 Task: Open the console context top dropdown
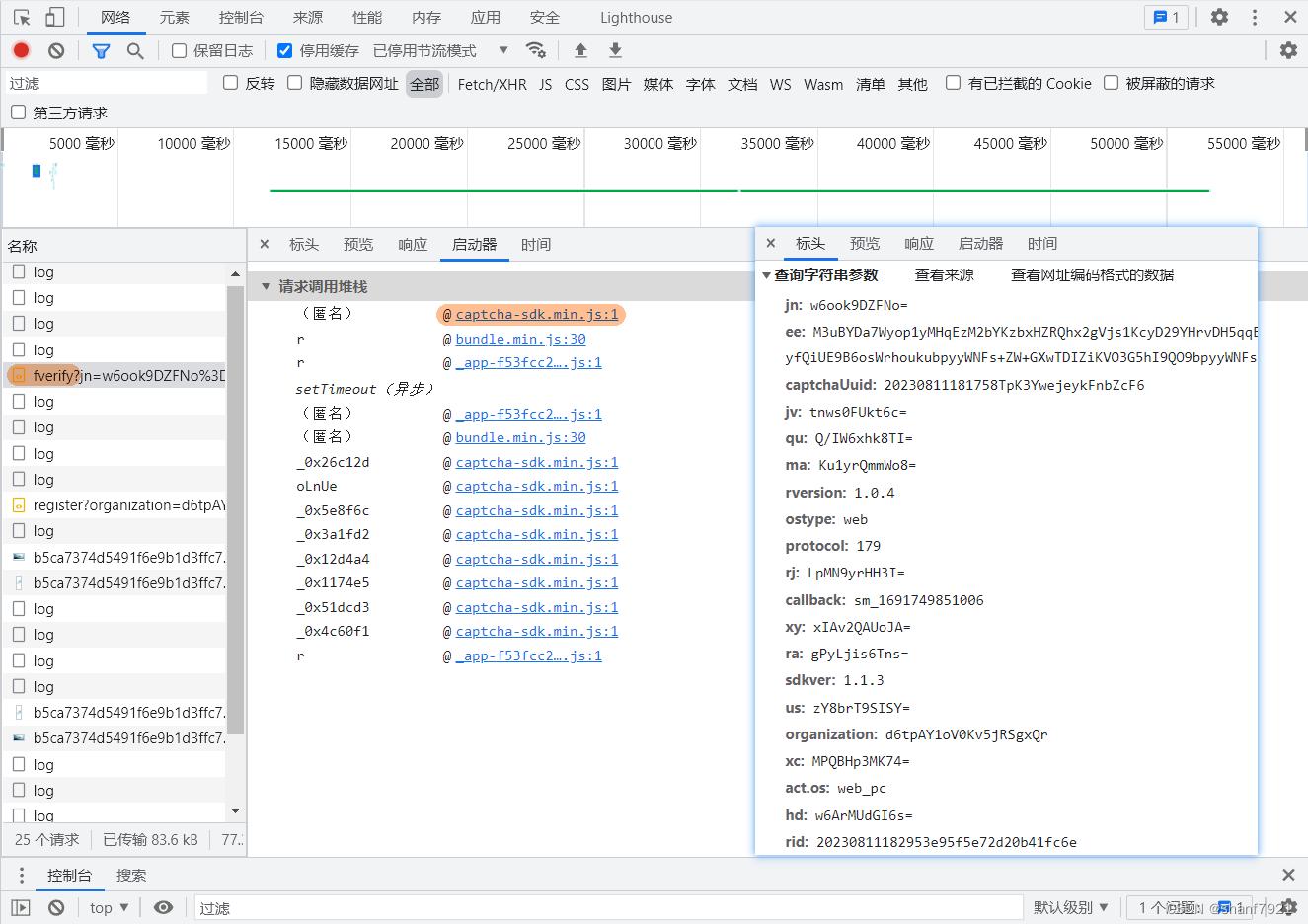coord(109,907)
